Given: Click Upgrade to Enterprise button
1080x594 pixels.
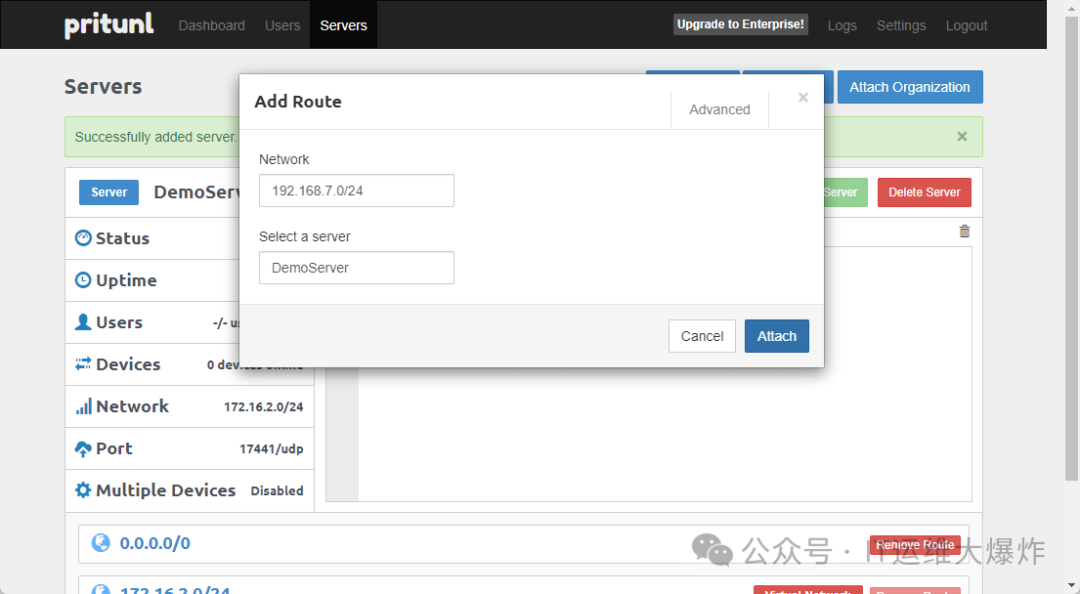Looking at the screenshot, I should point(740,25).
